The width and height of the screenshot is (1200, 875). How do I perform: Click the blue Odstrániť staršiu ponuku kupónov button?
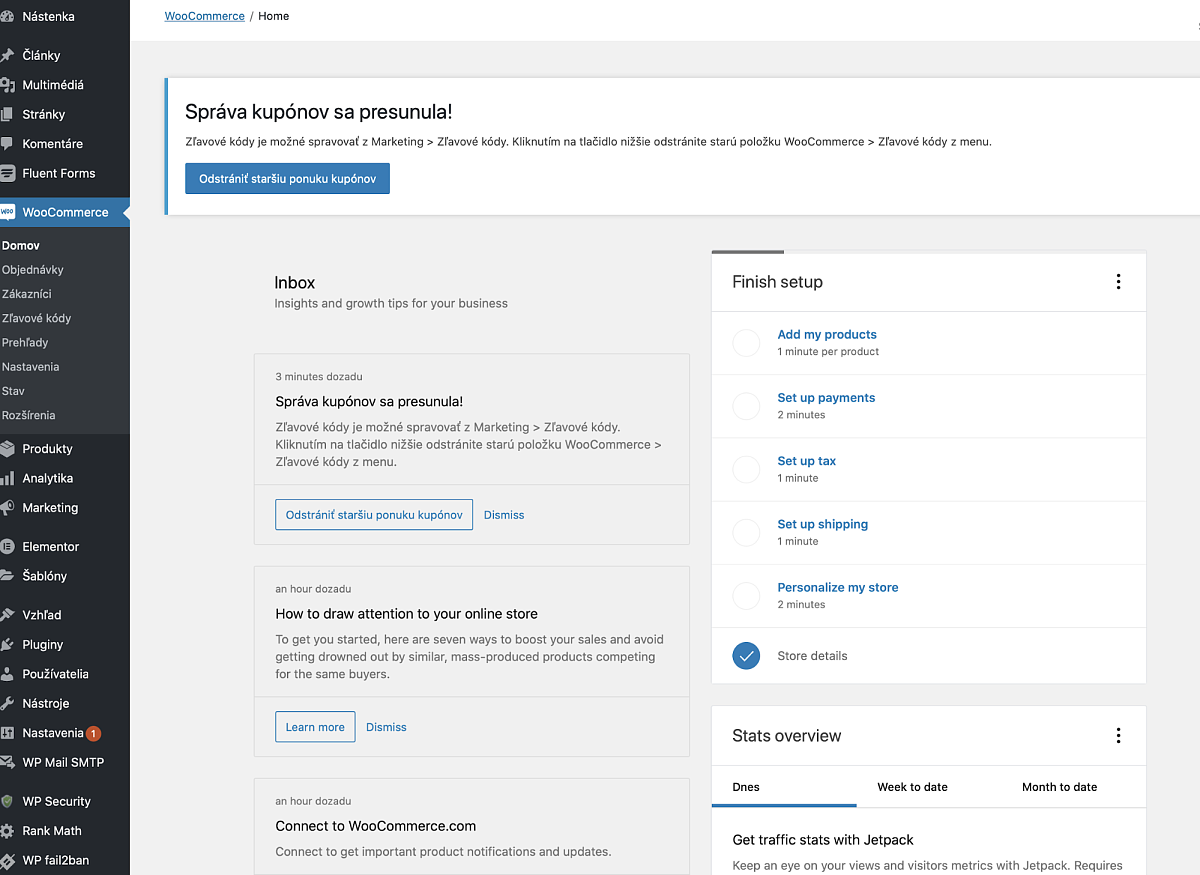coord(287,179)
